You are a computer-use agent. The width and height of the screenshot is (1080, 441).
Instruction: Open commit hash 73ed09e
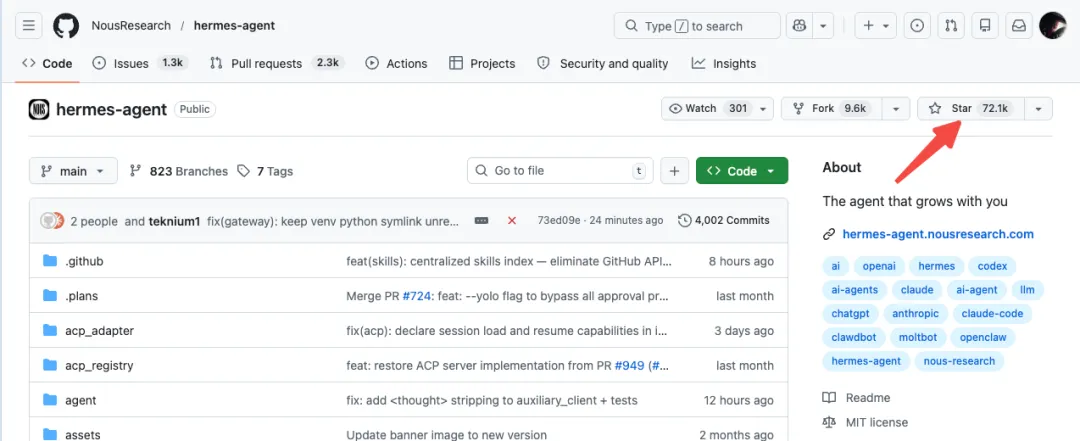click(558, 221)
